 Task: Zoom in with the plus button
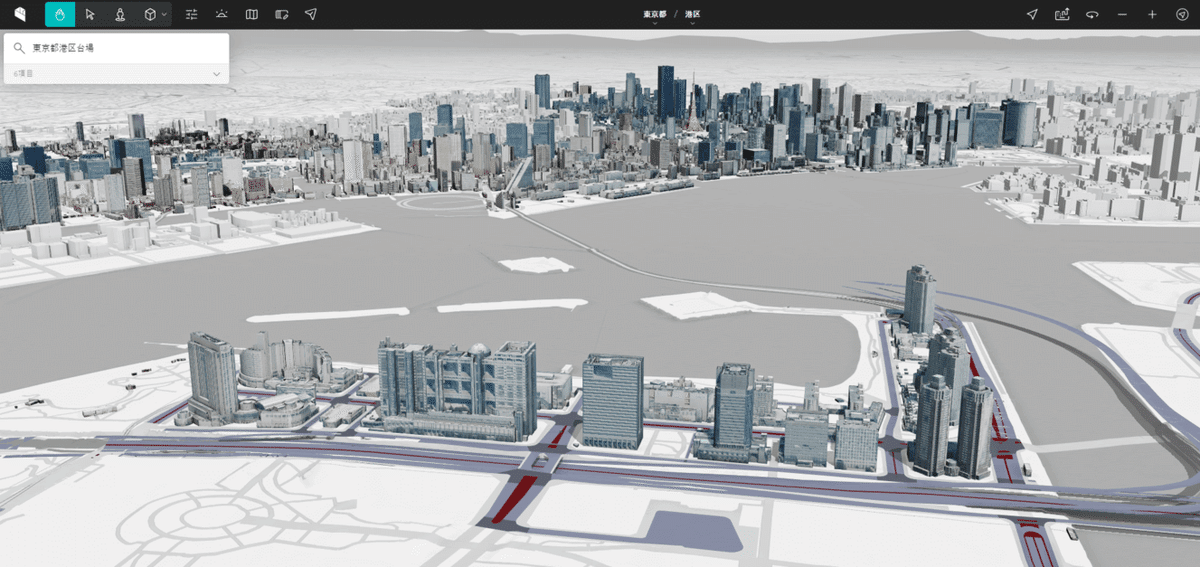1152,14
